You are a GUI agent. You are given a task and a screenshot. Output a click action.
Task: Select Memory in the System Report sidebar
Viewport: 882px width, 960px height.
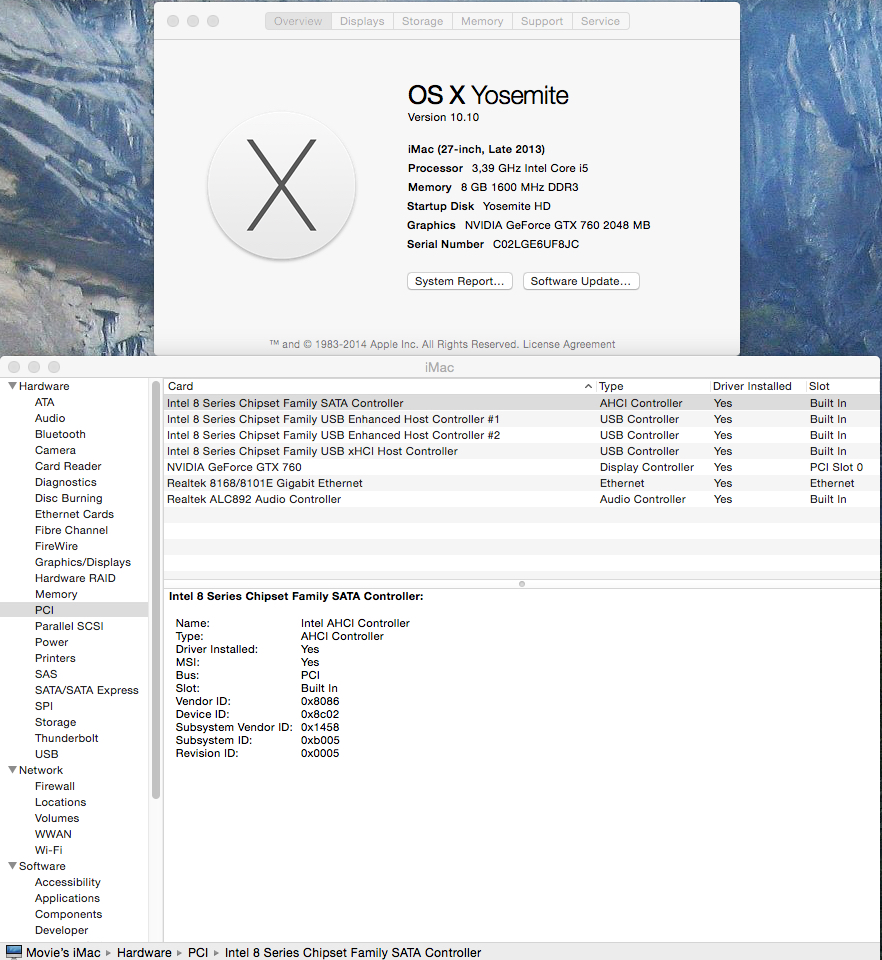coord(56,594)
